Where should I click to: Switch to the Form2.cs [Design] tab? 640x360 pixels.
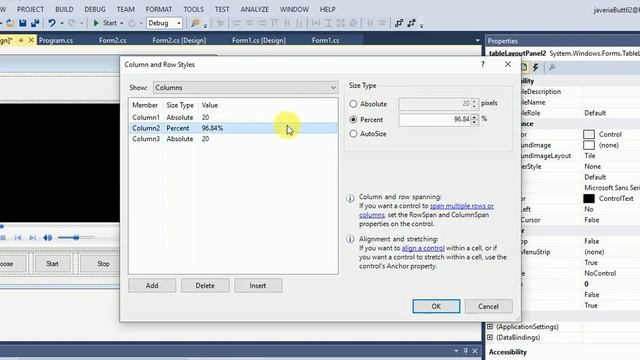coord(179,40)
